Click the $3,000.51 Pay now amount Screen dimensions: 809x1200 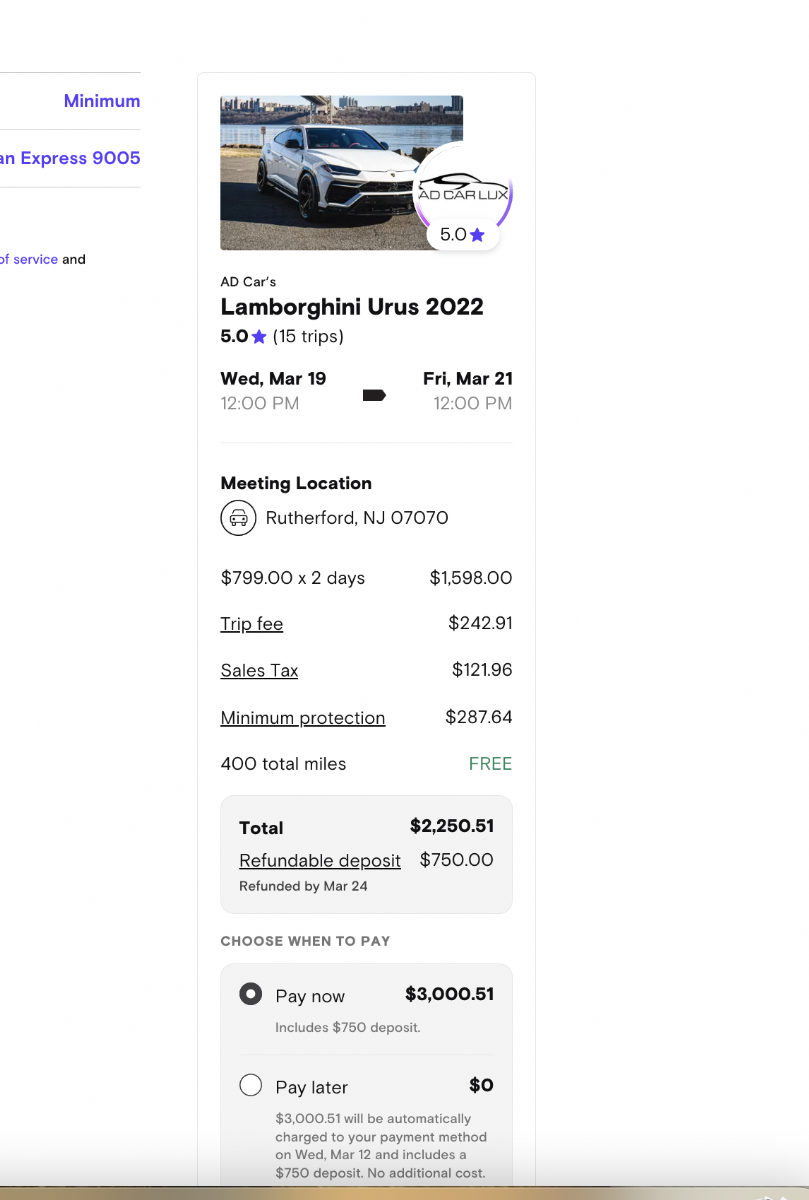pyautogui.click(x=449, y=994)
